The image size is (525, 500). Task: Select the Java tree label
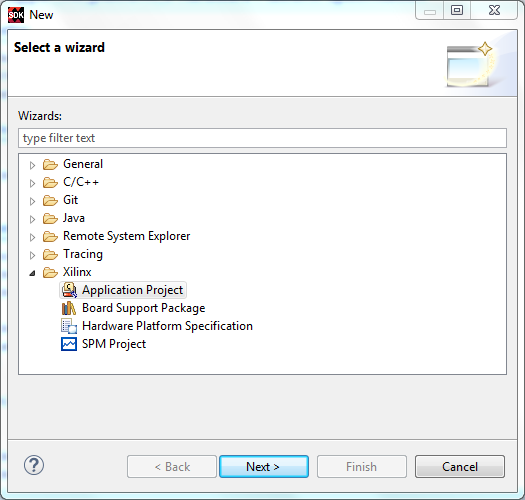coord(74,218)
